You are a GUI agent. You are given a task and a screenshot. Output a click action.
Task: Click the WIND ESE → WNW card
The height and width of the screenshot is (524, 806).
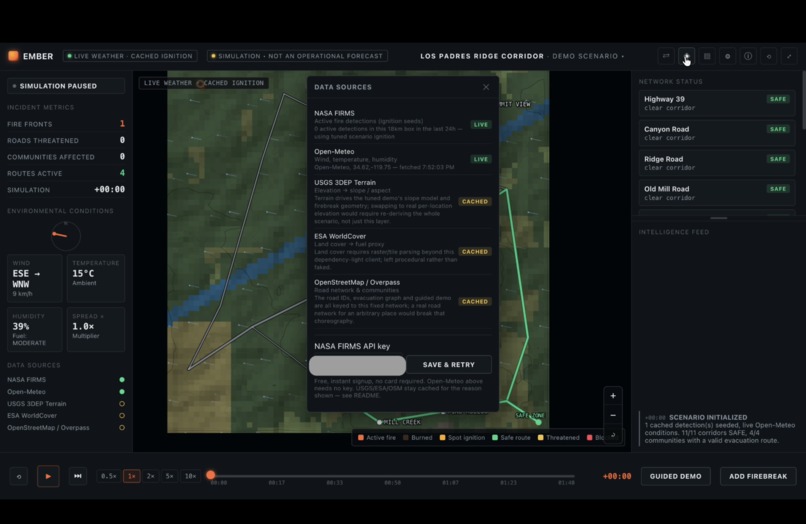(34, 278)
